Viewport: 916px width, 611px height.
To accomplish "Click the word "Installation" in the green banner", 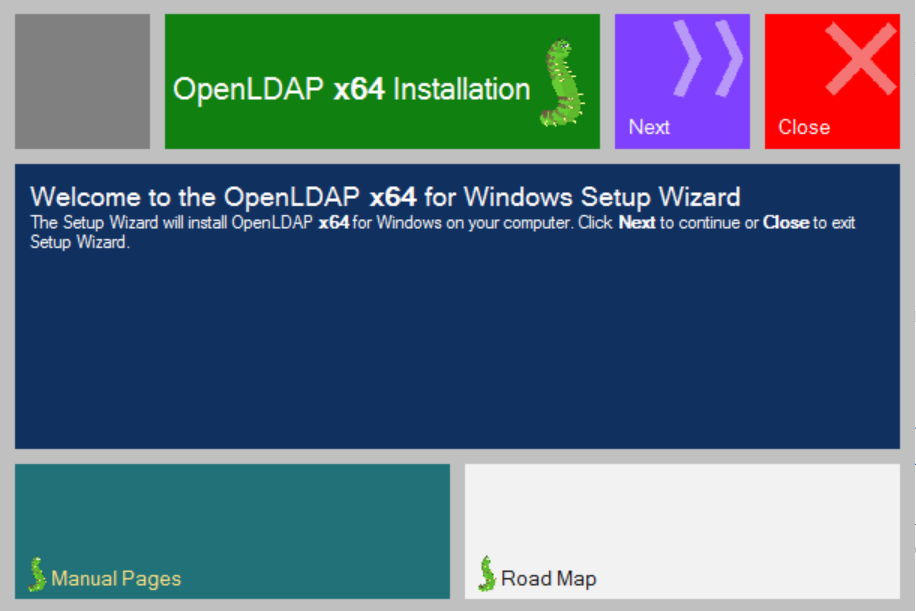I will pyautogui.click(x=461, y=89).
